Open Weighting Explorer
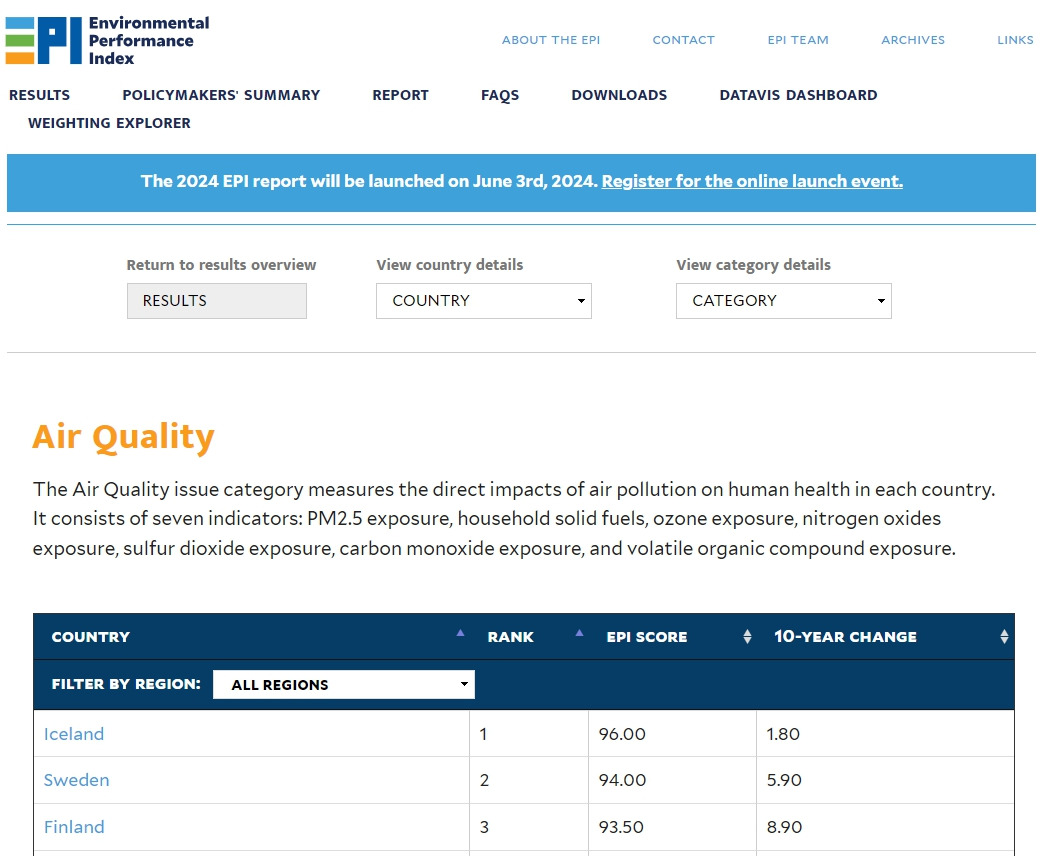1050x856 pixels. [109, 123]
